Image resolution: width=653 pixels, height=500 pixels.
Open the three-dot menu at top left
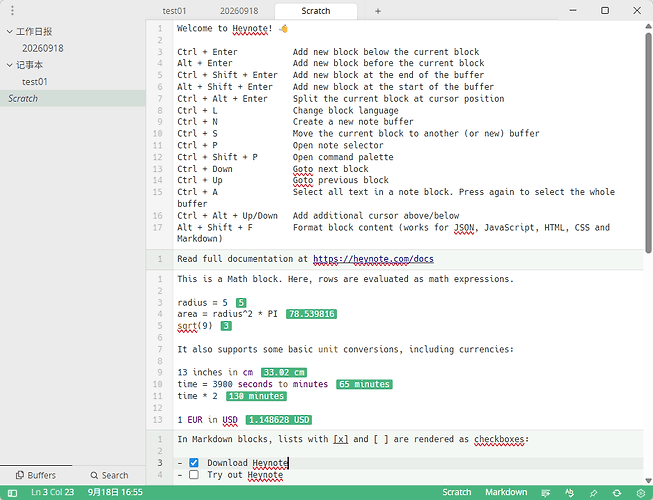[12, 10]
